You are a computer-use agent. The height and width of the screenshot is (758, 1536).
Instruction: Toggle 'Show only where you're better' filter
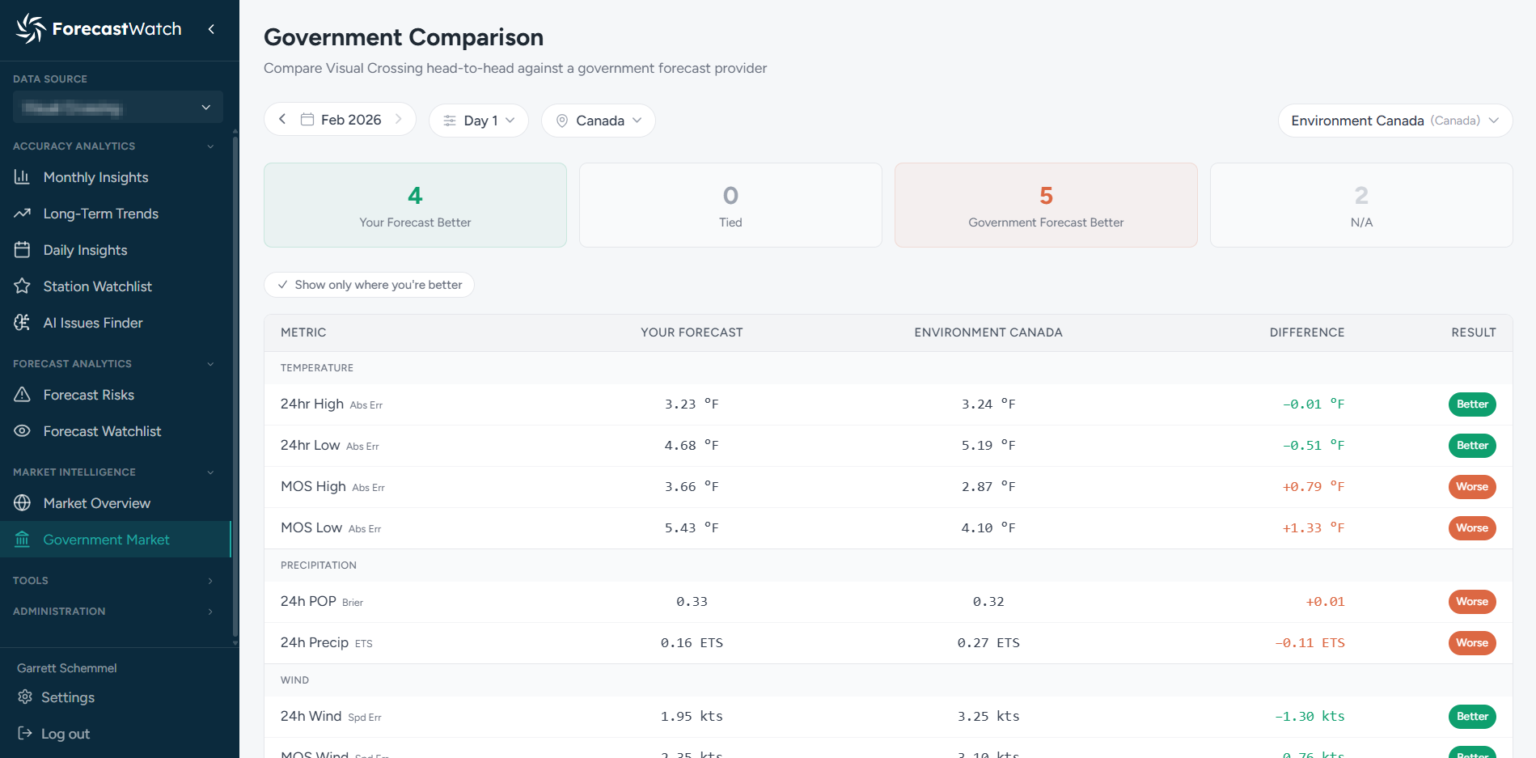coord(369,285)
